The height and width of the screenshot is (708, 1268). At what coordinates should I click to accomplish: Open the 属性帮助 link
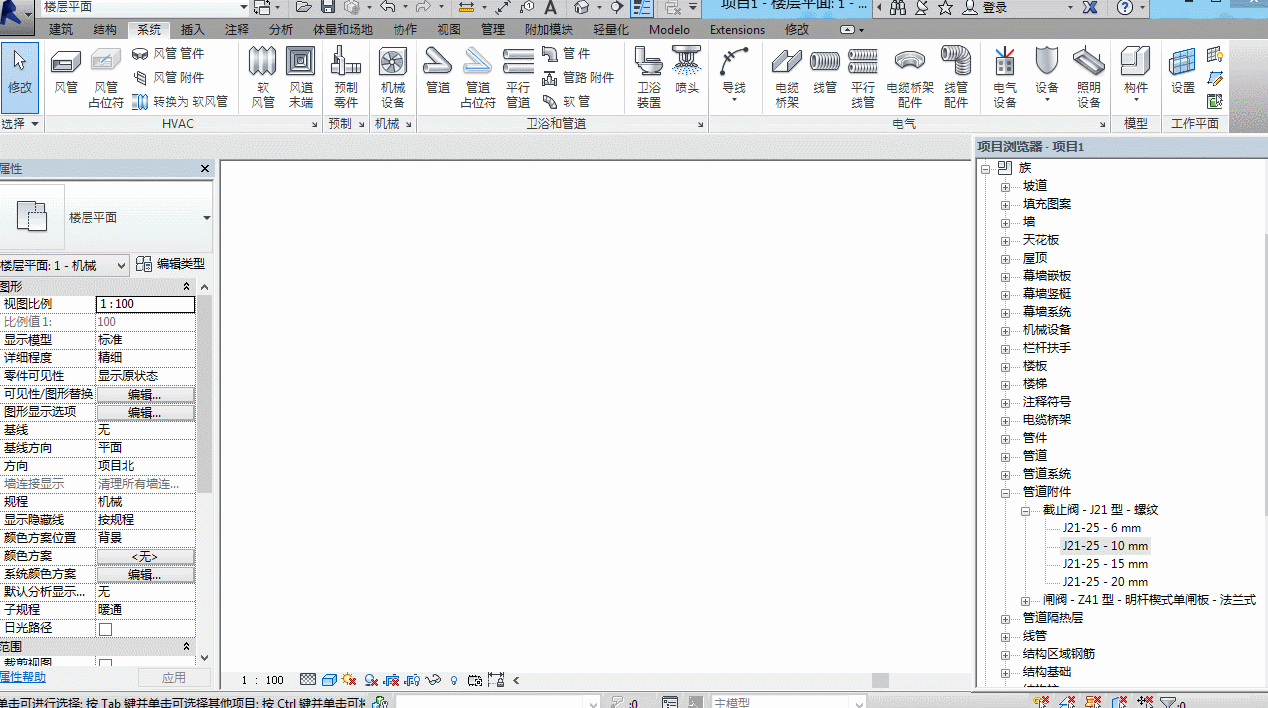pos(22,677)
